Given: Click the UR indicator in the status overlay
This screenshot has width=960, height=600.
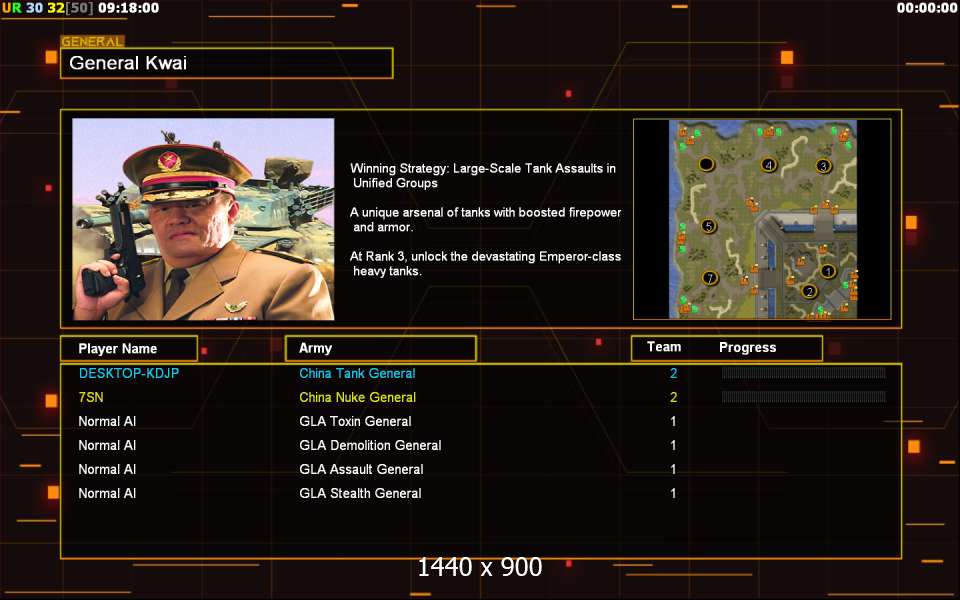Looking at the screenshot, I should (12, 8).
